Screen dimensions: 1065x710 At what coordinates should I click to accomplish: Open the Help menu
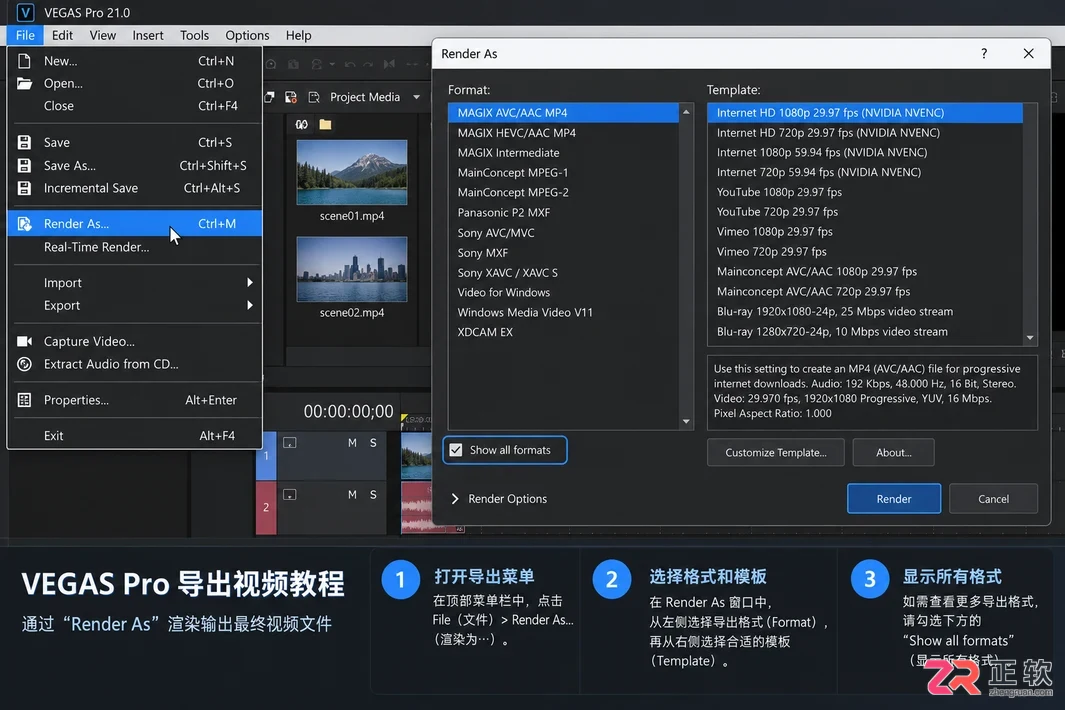pyautogui.click(x=298, y=35)
